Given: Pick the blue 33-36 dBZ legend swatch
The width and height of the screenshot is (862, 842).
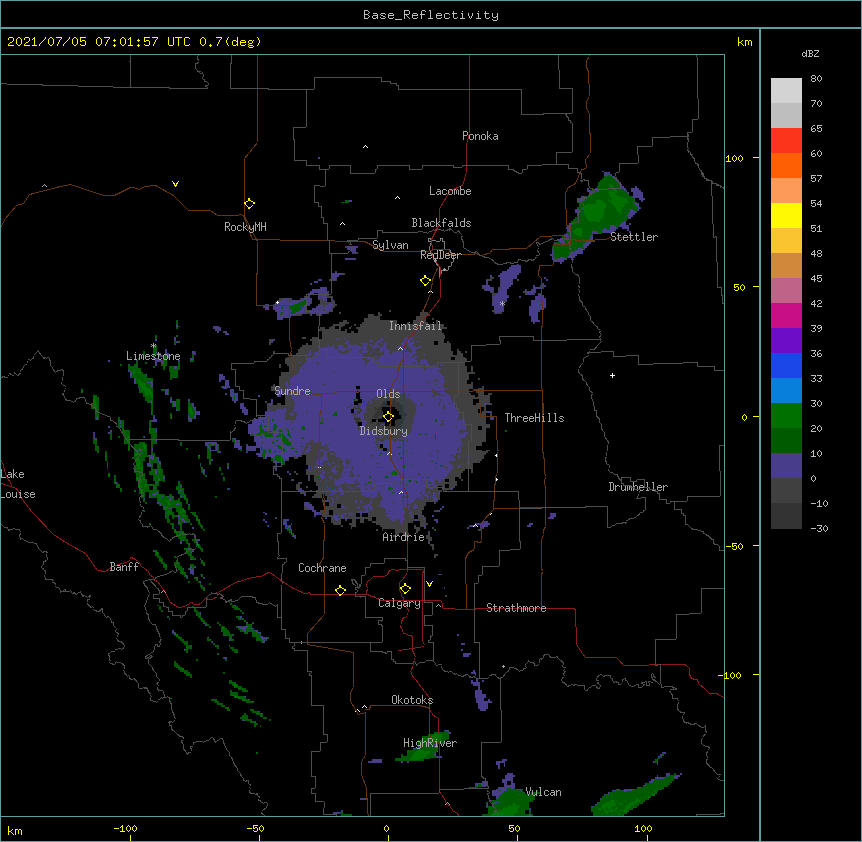Looking at the screenshot, I should 786,365.
